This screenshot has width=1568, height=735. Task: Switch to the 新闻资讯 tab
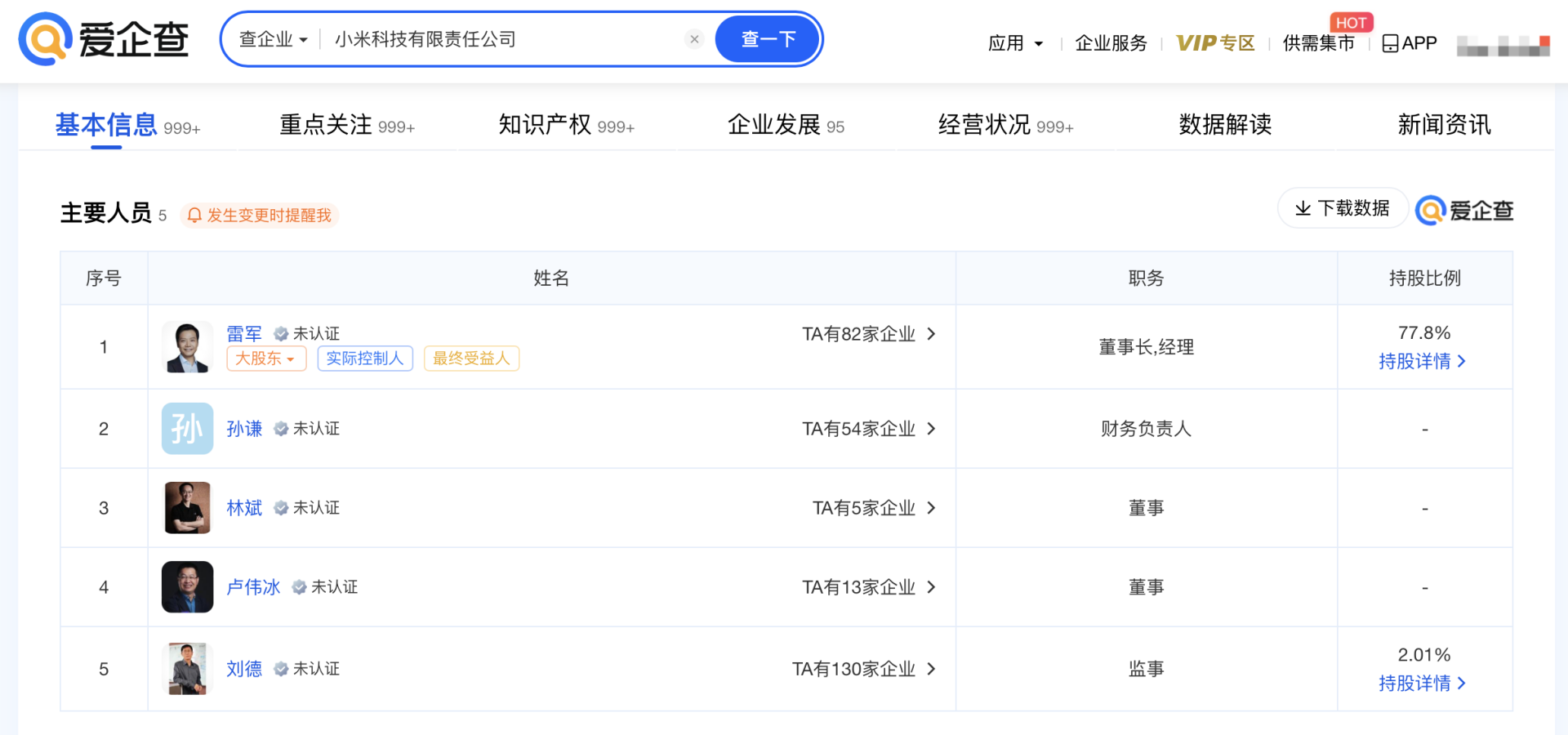point(1444,125)
